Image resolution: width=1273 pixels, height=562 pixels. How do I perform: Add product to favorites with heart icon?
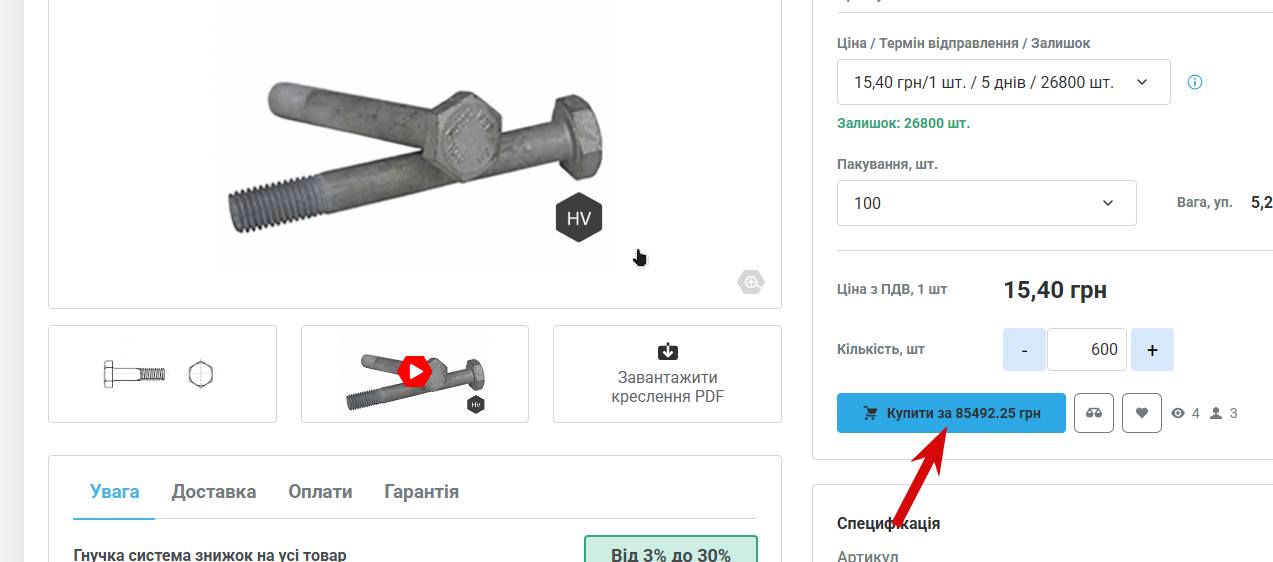coord(1142,413)
